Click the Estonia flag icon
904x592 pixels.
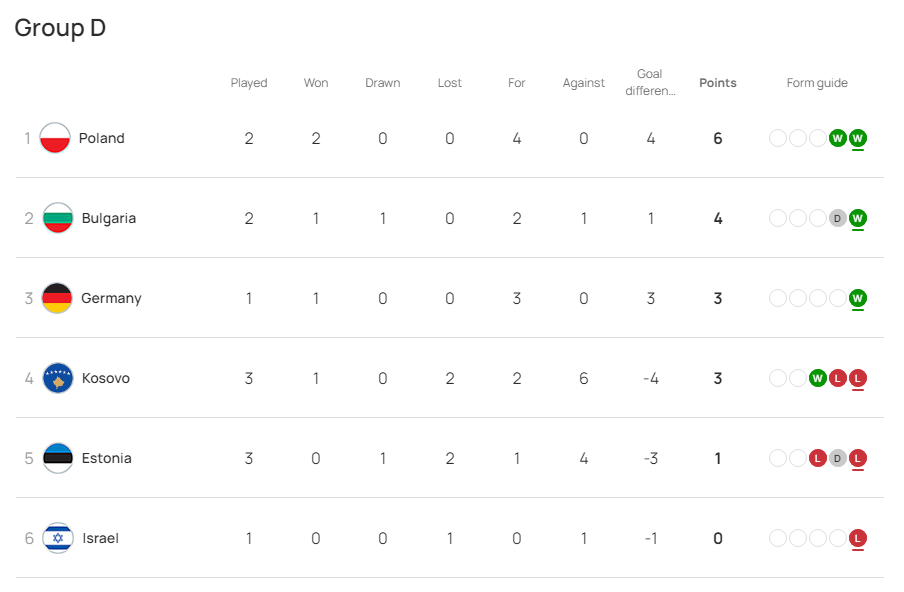[x=58, y=458]
